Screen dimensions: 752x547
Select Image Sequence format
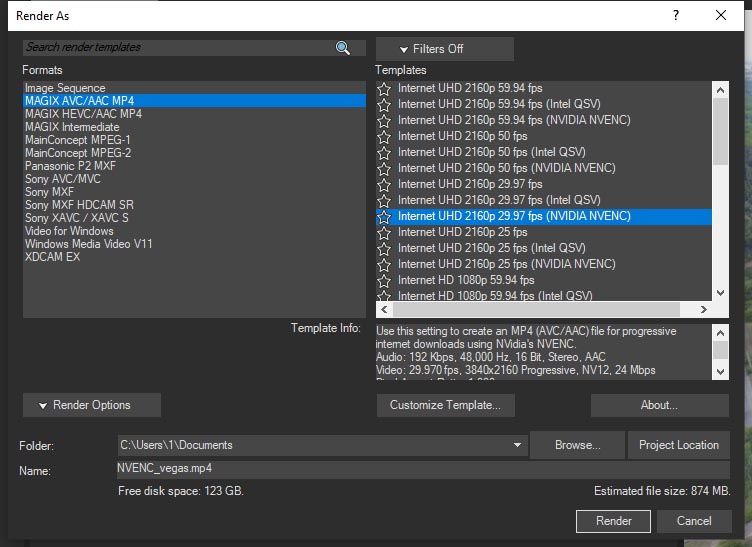[194, 88]
